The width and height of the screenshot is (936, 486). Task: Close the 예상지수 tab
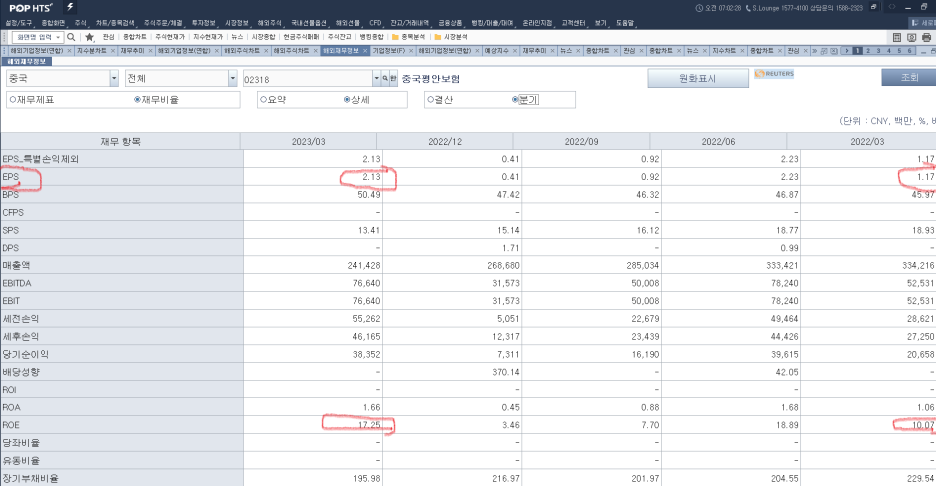pyautogui.click(x=515, y=51)
